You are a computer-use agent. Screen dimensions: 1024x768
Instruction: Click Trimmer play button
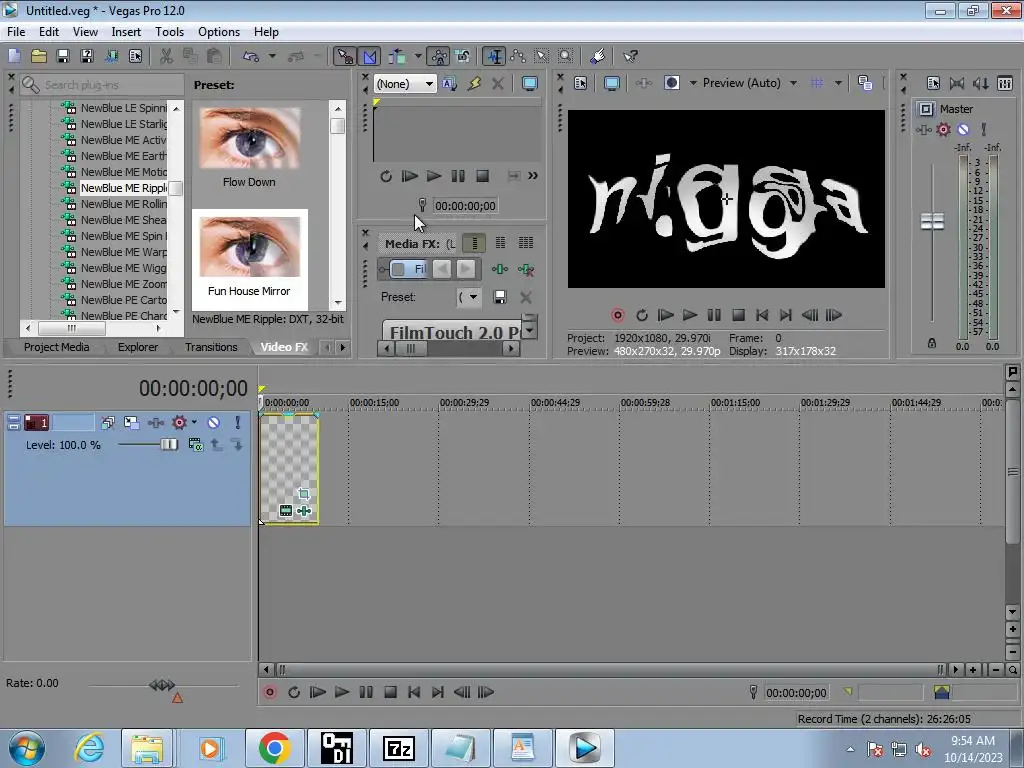[434, 176]
